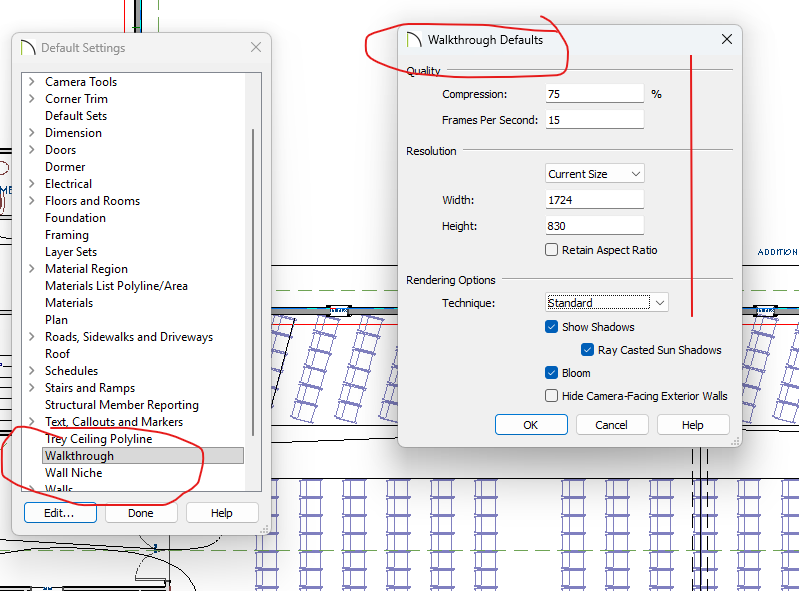Click the Walkthrough Defaults dialog title icon
Screen dimensions: 799x591
tap(413, 40)
